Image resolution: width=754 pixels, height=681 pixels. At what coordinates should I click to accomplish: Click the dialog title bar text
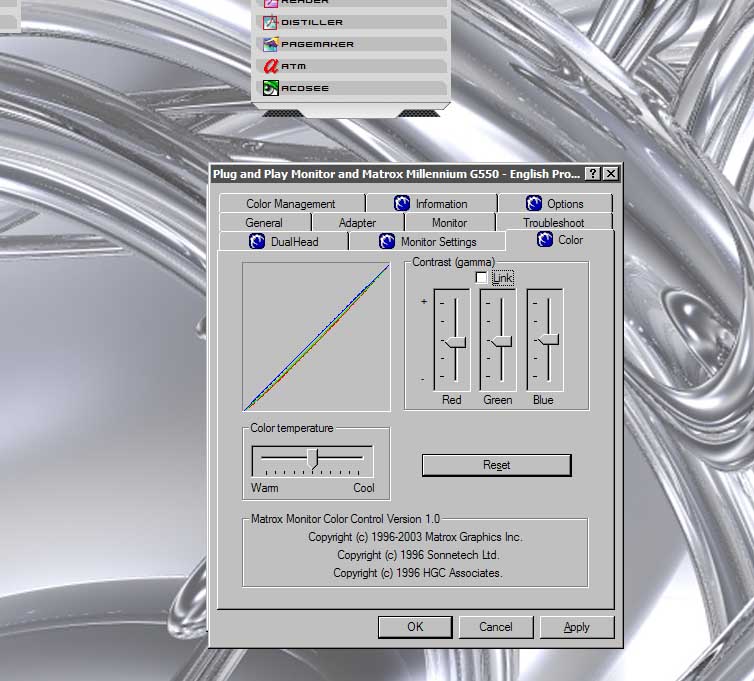tap(396, 174)
